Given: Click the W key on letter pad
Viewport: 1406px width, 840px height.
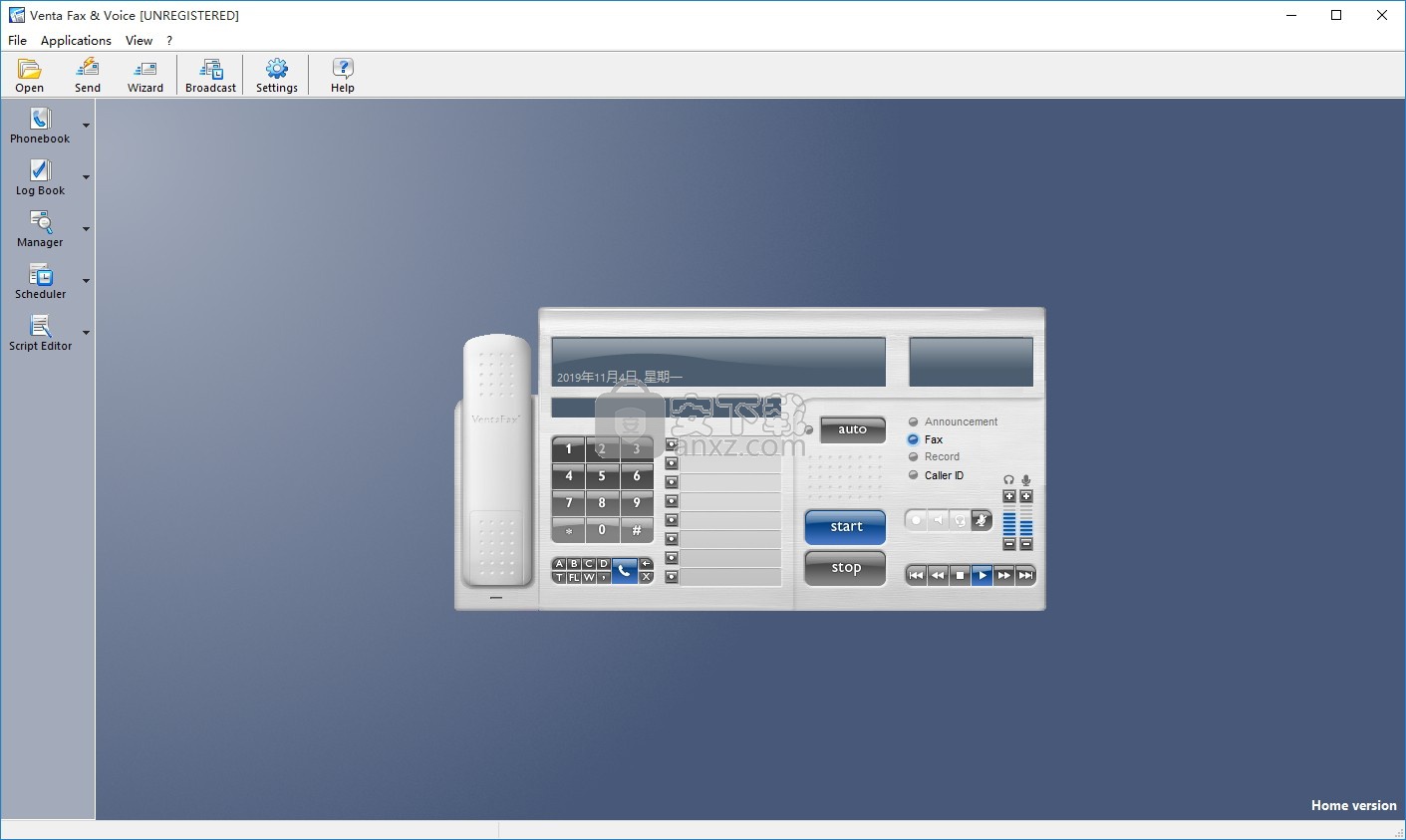Looking at the screenshot, I should pyautogui.click(x=589, y=577).
